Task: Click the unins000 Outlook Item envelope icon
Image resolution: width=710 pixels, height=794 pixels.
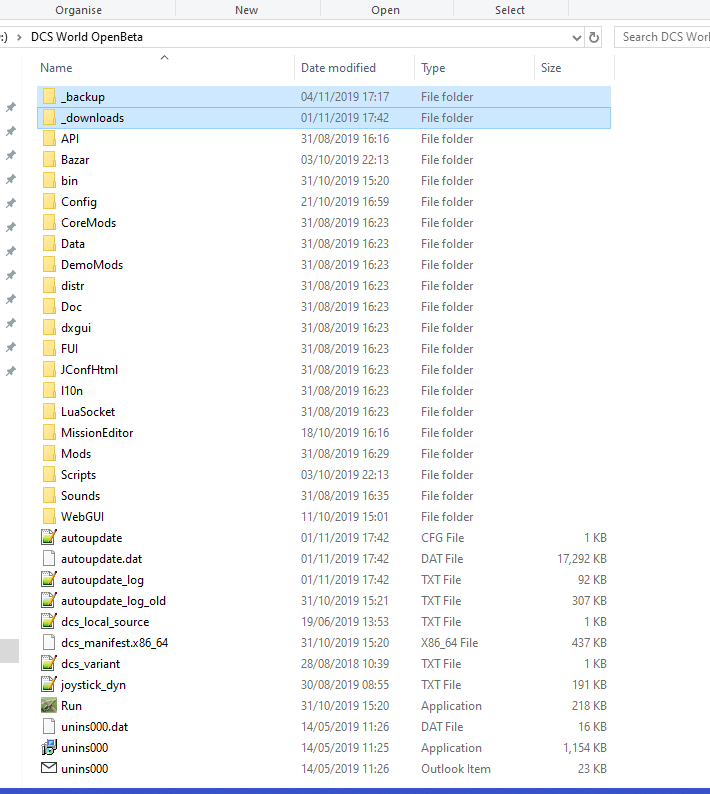Action: pos(49,768)
